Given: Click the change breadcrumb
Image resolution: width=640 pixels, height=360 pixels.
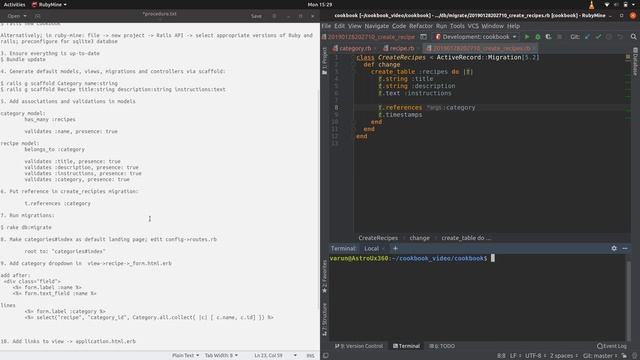Looking at the screenshot, I should [420, 238].
